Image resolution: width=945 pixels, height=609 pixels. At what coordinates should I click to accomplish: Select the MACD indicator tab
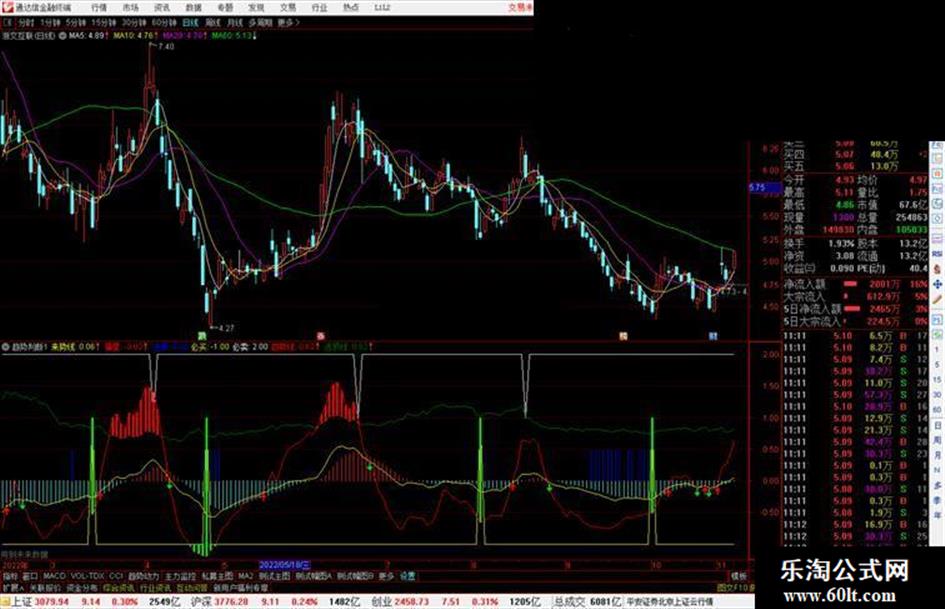(x=54, y=576)
